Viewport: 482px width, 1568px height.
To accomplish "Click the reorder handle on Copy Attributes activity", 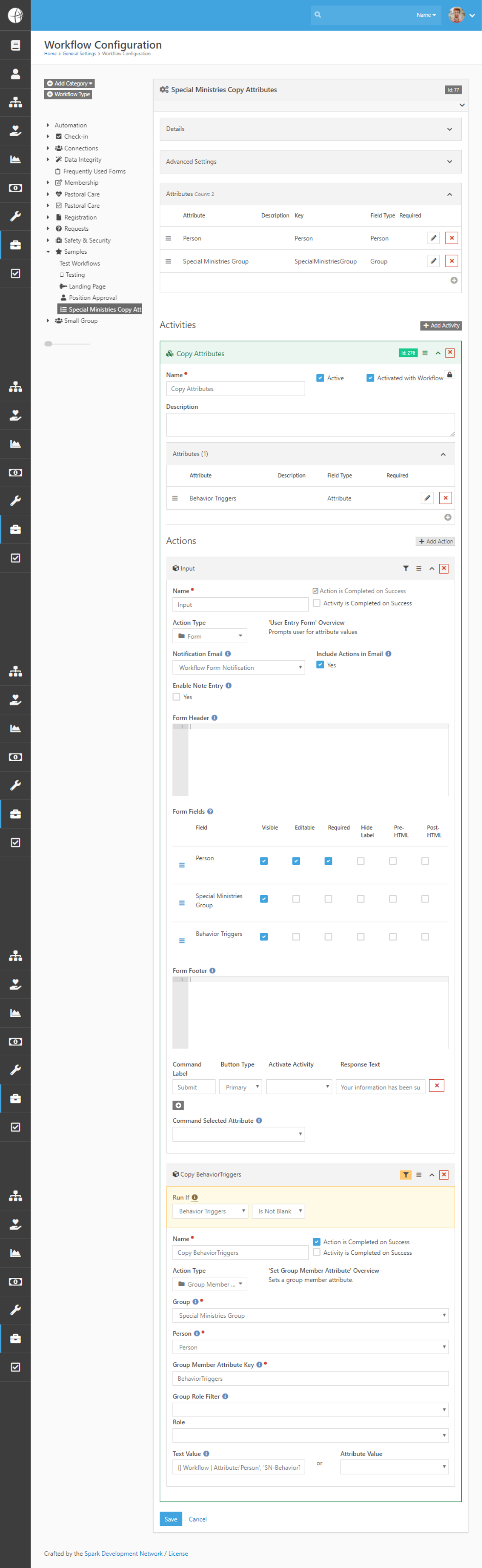I will coord(425,353).
